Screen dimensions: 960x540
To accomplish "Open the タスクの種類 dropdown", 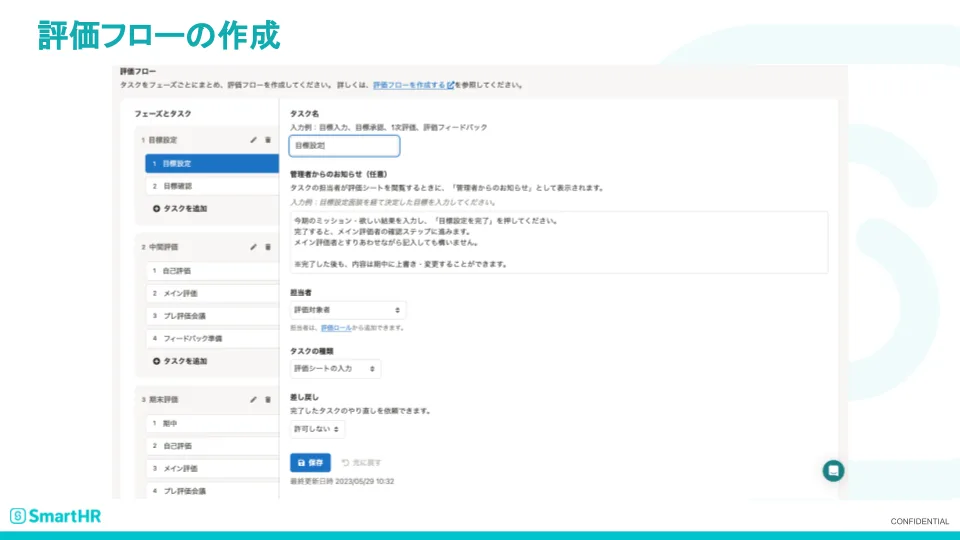I will point(335,369).
